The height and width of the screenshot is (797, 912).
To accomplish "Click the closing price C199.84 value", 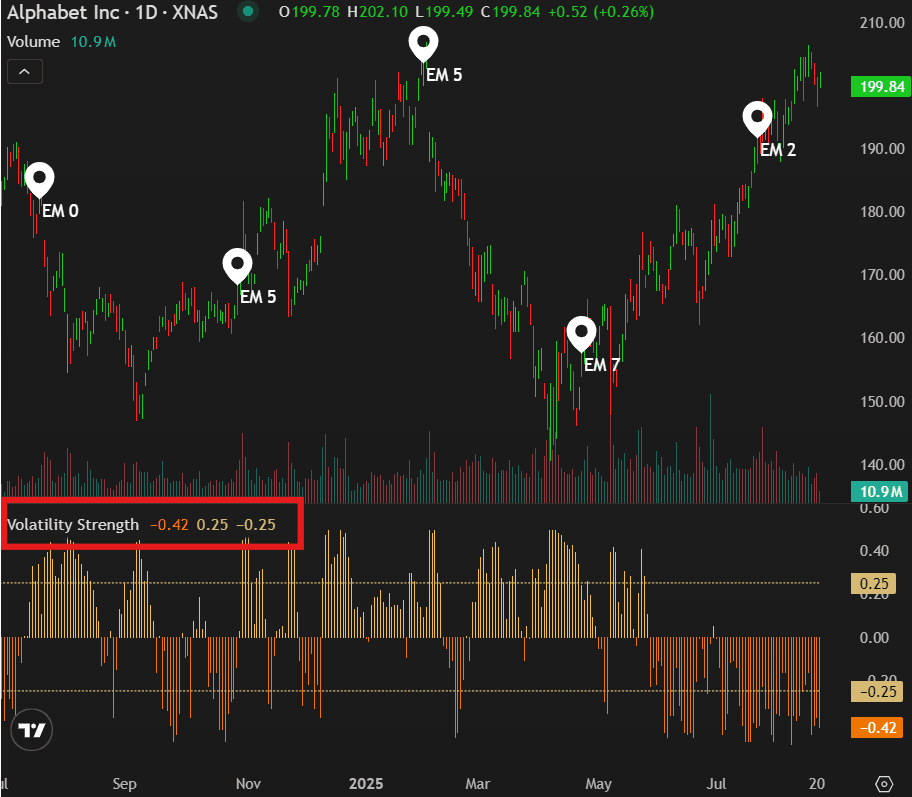I will click(x=510, y=12).
